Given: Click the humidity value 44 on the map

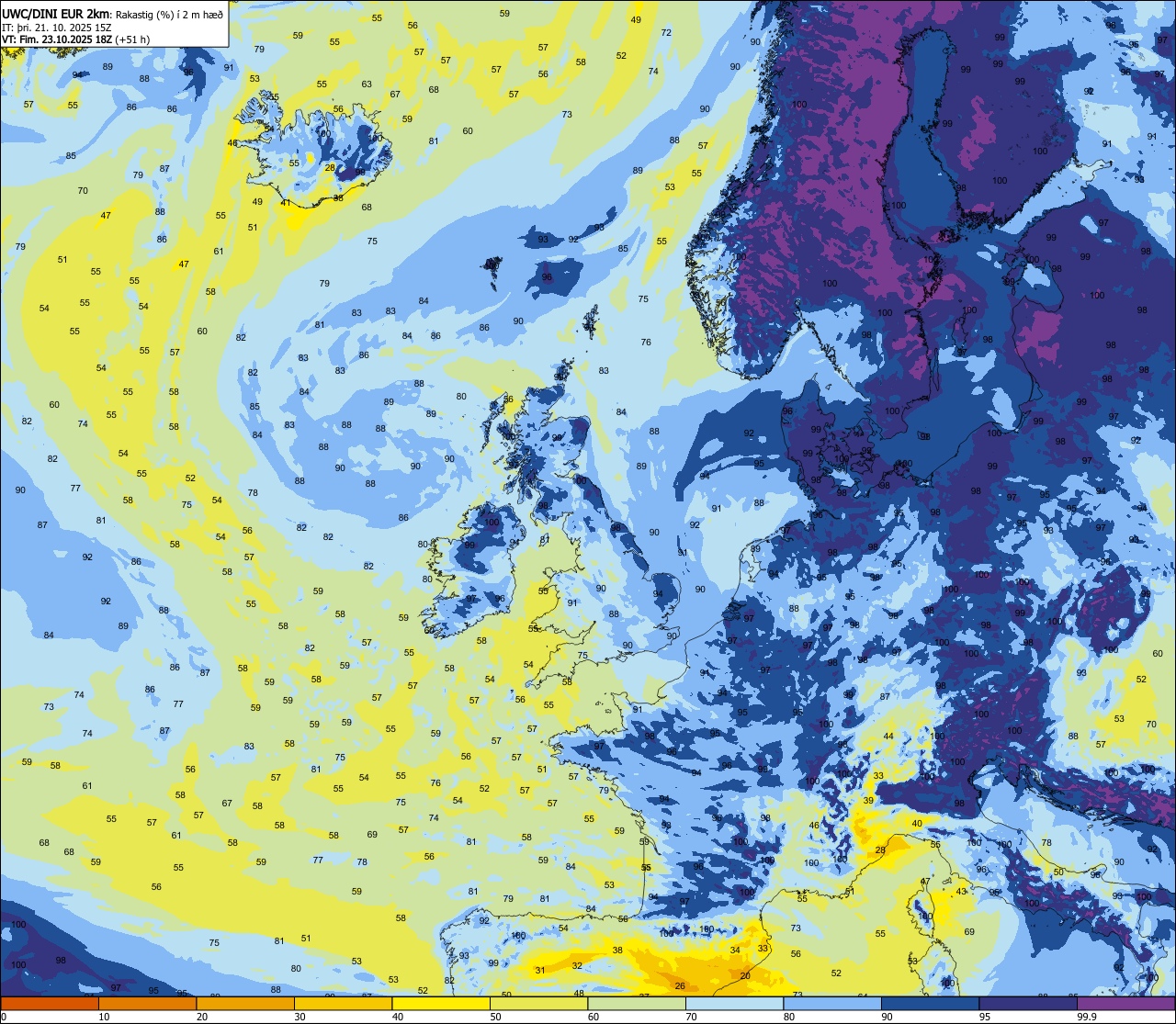Looking at the screenshot, I should click(x=888, y=737).
